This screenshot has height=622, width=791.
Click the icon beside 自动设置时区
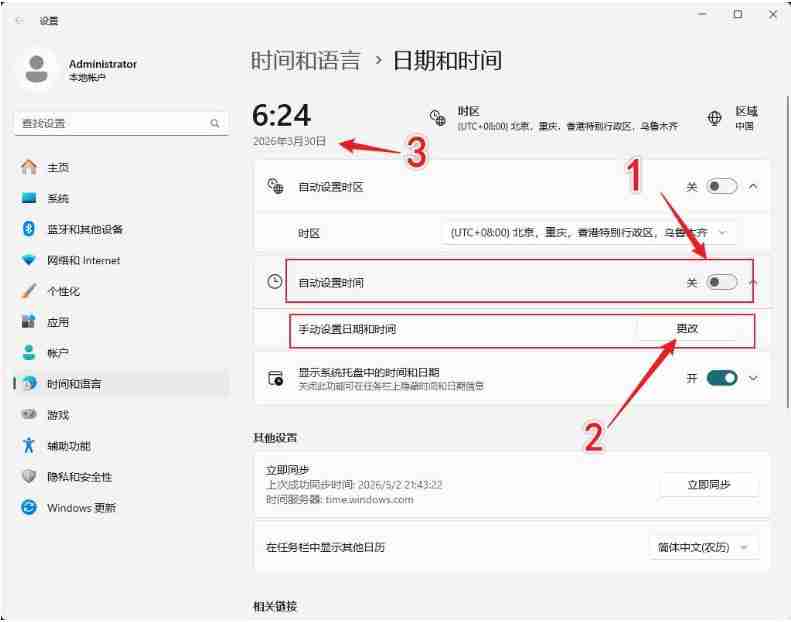point(275,186)
